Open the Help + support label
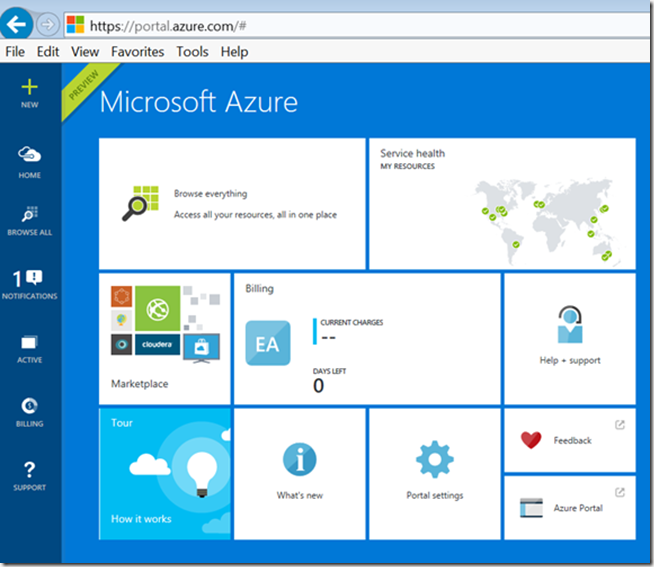 [x=570, y=360]
